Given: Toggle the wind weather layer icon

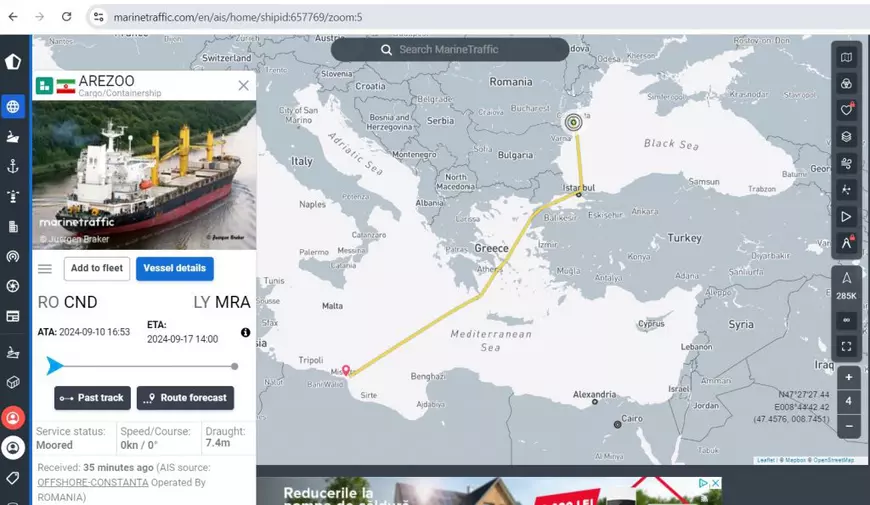Looking at the screenshot, I should 846,163.
